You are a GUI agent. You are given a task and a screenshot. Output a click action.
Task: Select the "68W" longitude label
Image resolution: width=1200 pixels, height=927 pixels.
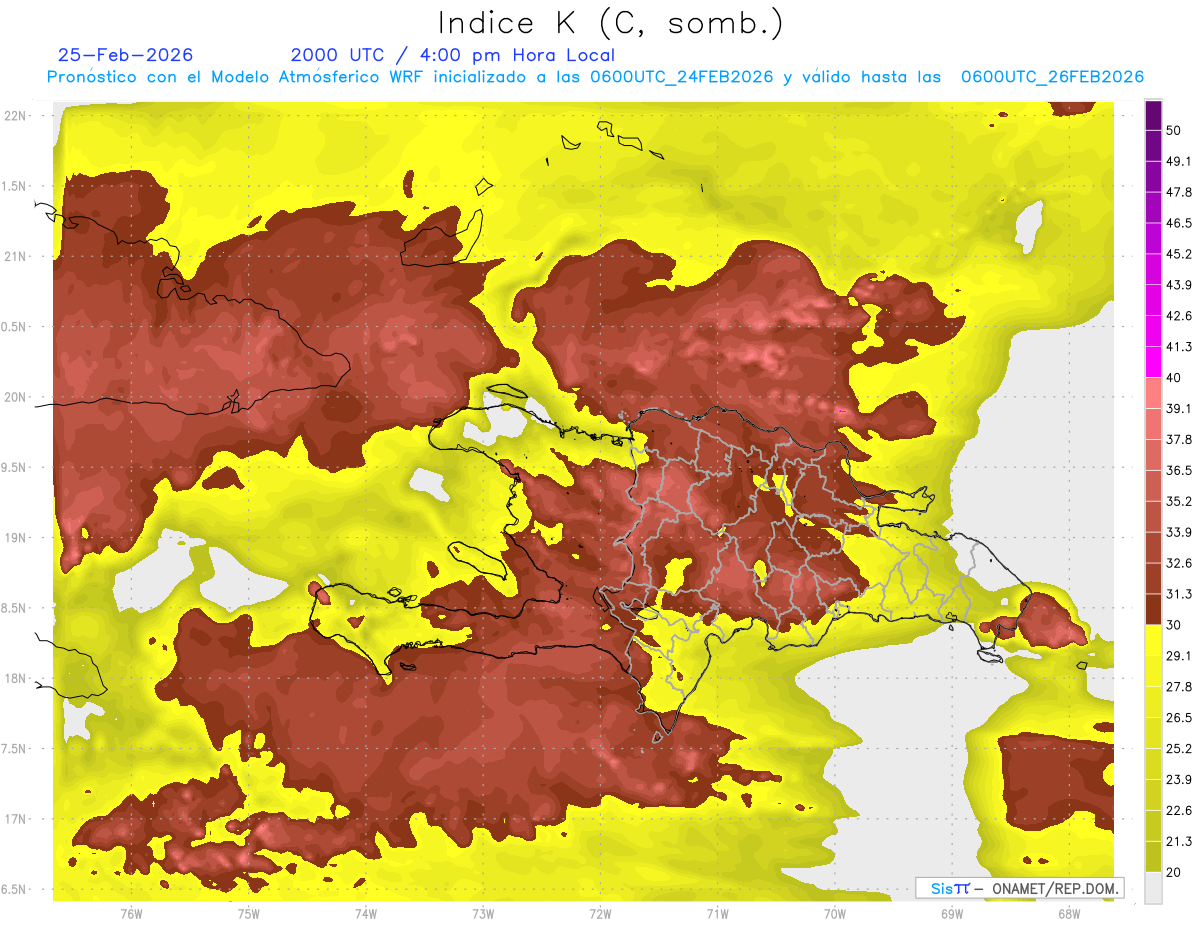pyautogui.click(x=1069, y=914)
